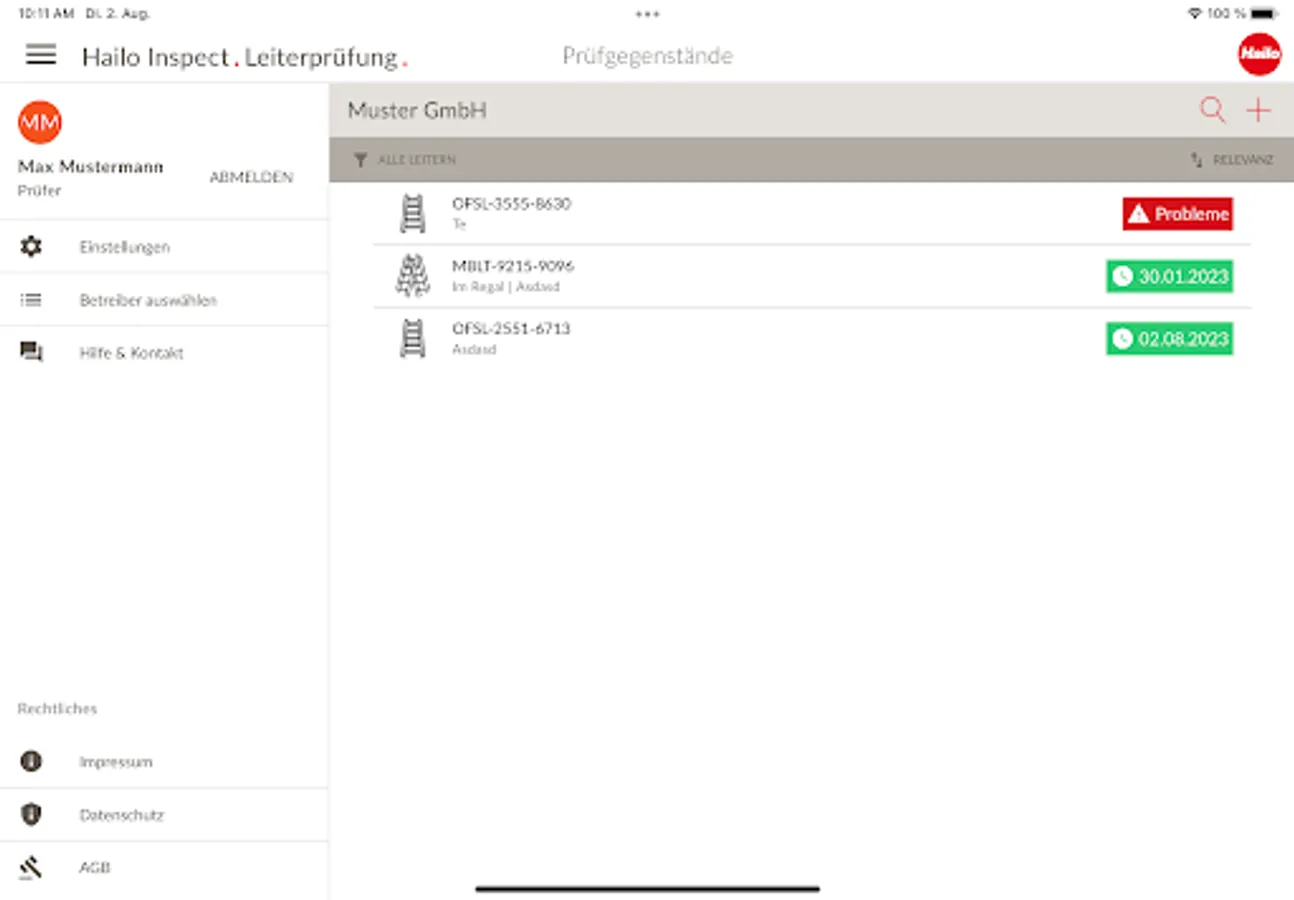Click the three-dots multitasking indicator
This screenshot has width=1294, height=900.
[647, 14]
